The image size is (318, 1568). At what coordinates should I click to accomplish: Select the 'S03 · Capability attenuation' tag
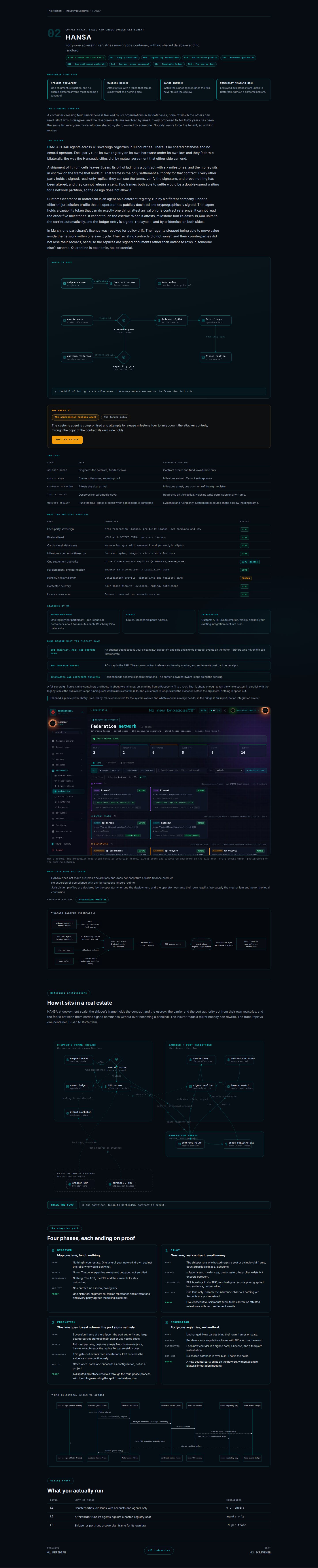(161, 58)
